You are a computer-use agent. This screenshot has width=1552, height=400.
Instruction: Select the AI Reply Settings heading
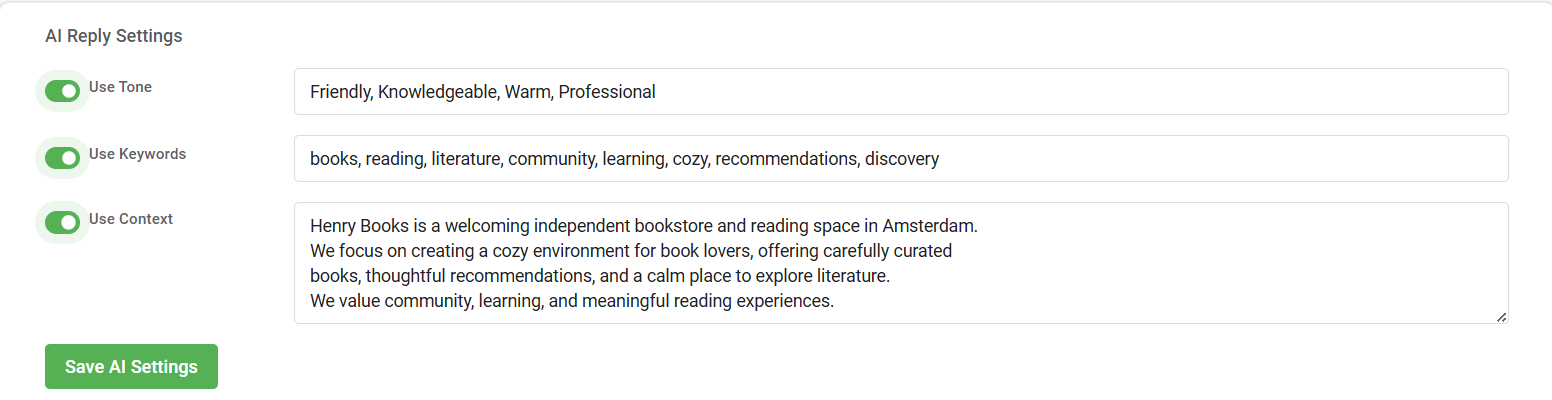tap(114, 36)
